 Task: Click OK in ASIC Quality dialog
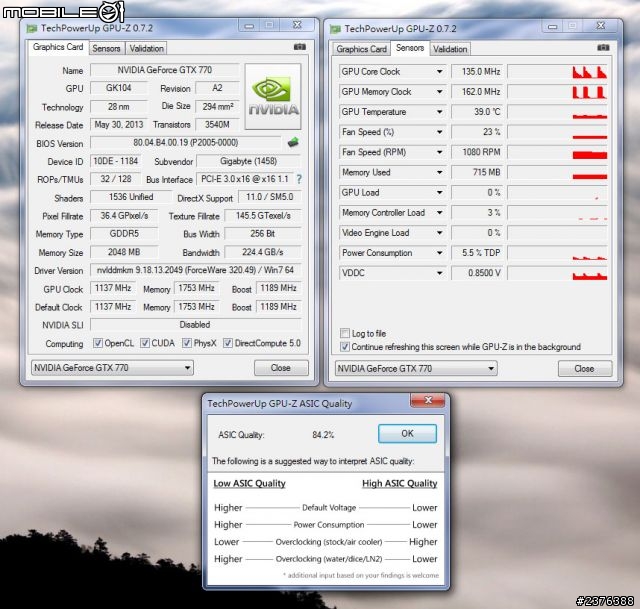tap(407, 433)
